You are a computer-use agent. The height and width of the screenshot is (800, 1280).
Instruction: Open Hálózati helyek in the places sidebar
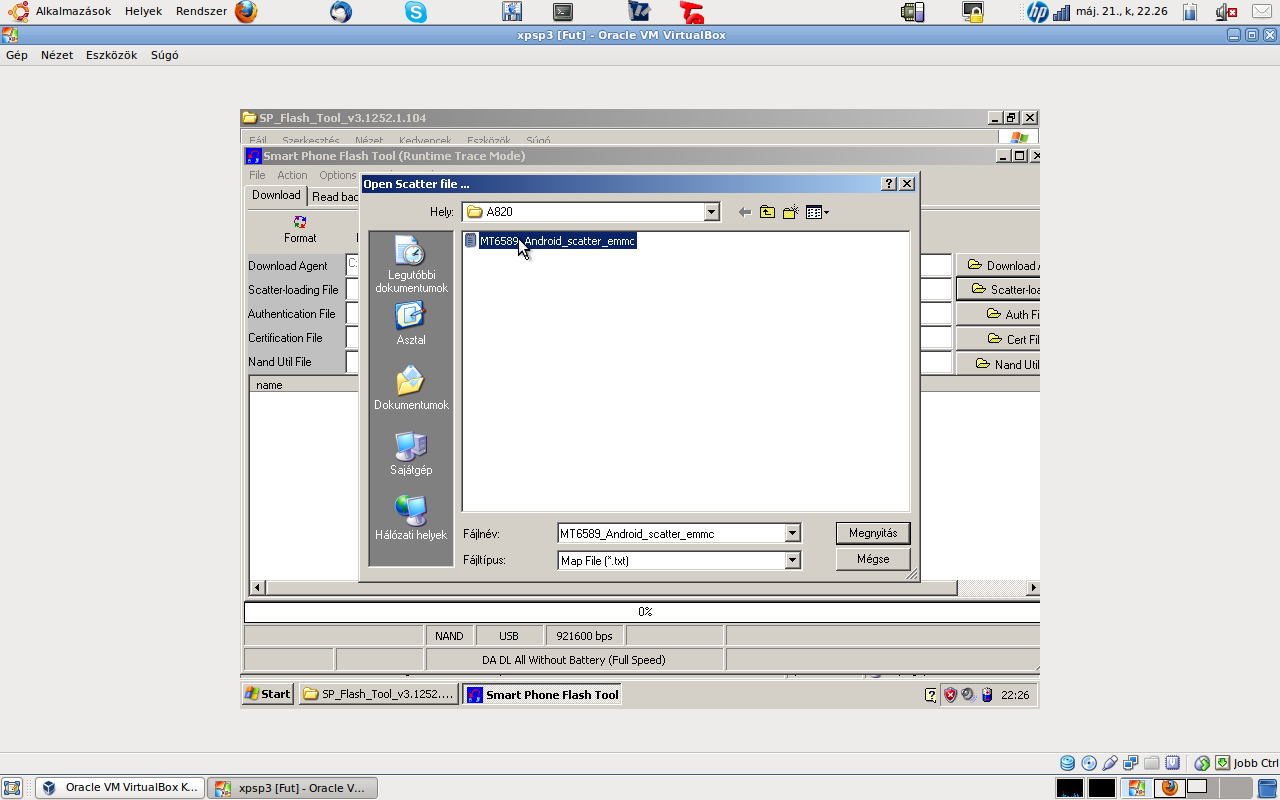[x=410, y=518]
